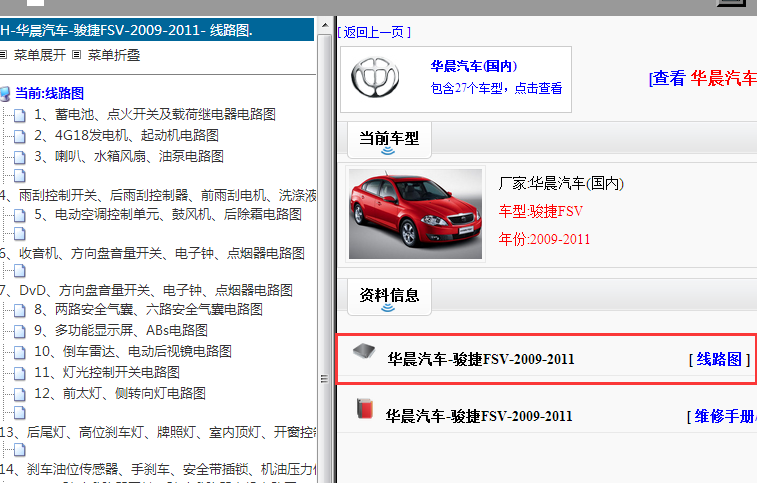
Task: Click page icon for 电动空调控制单元 entry
Action: 20,215
